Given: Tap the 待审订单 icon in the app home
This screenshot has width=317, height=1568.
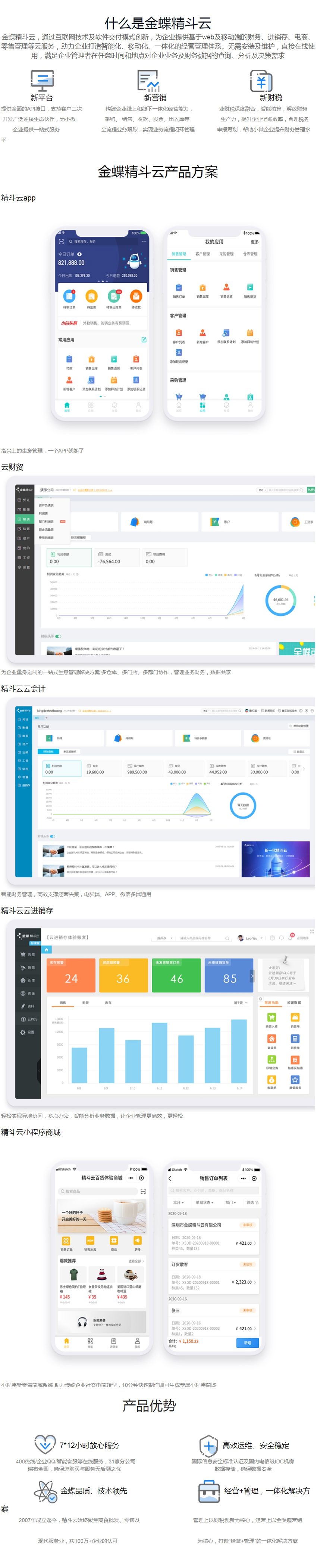Looking at the screenshot, I should (69, 296).
